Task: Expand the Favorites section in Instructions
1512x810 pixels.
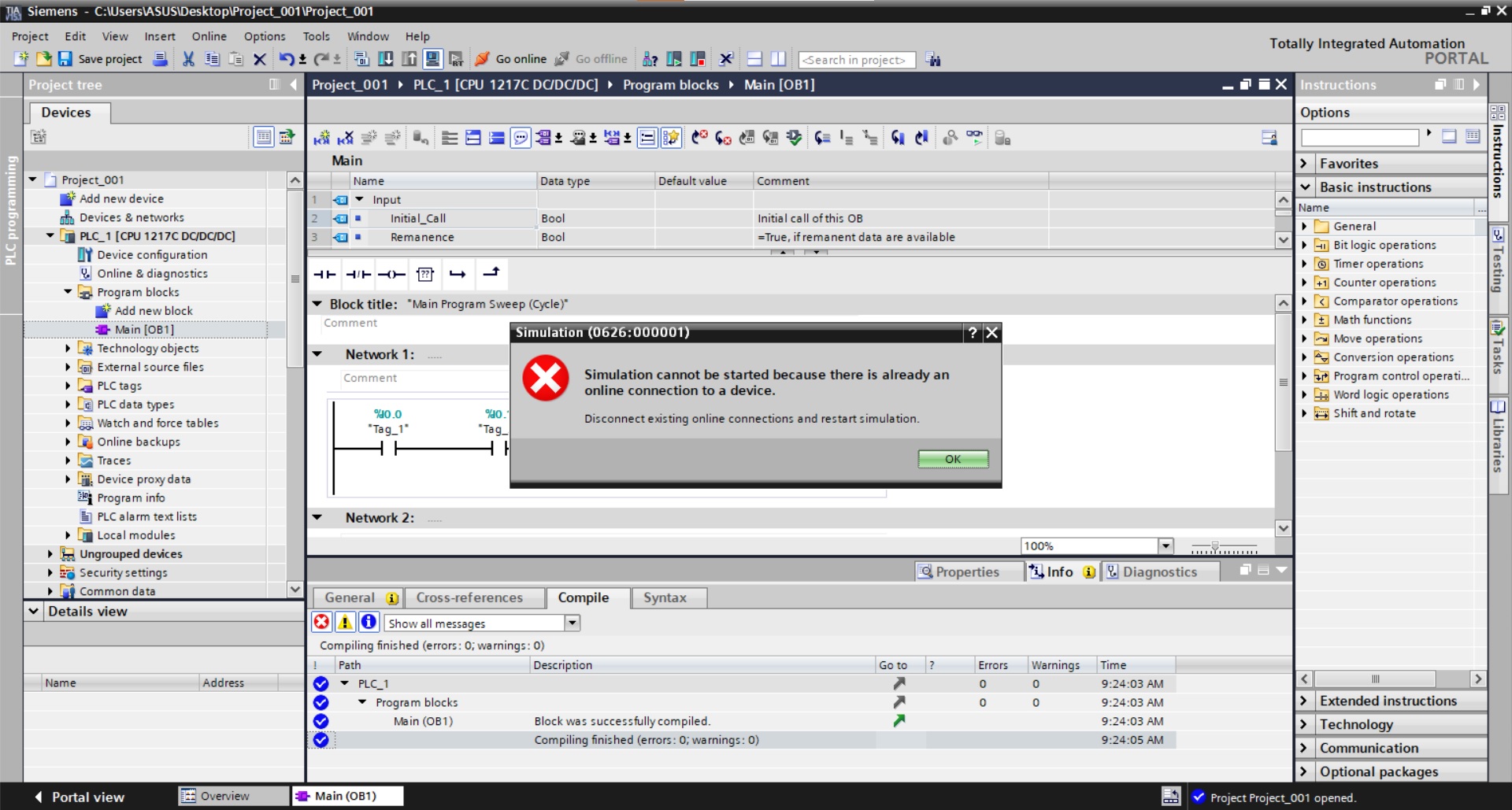Action: coord(1305,164)
